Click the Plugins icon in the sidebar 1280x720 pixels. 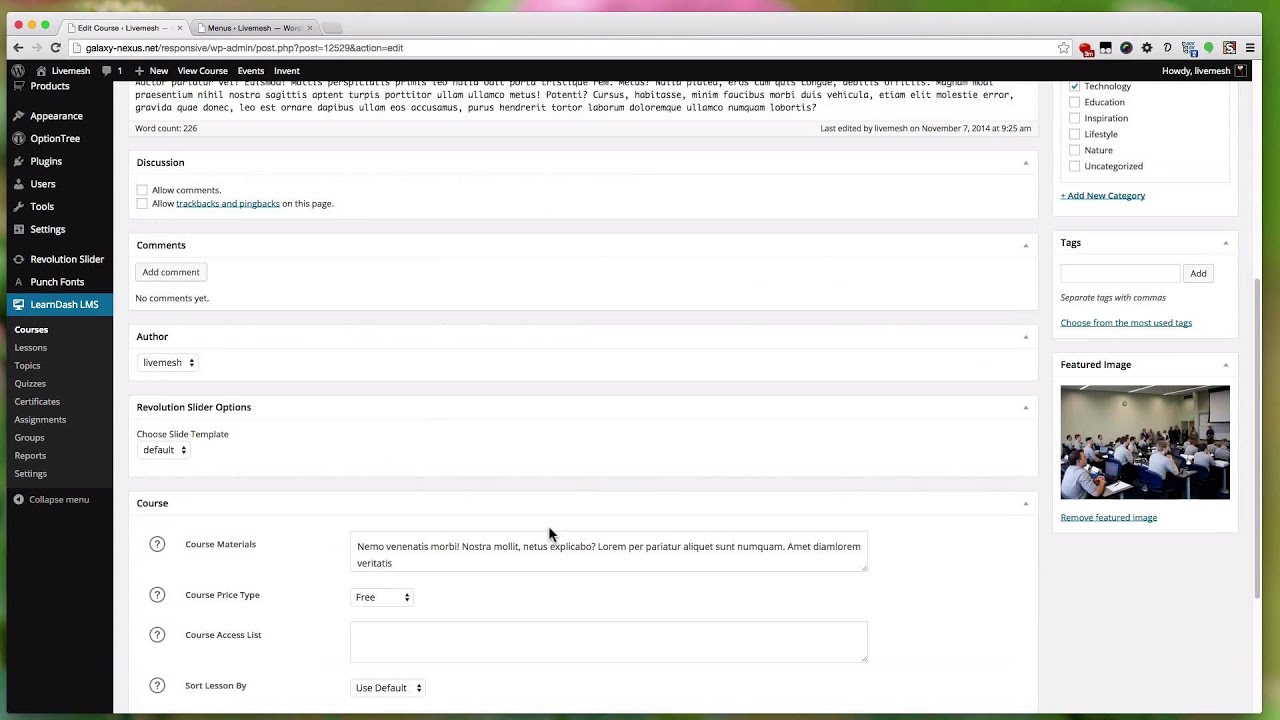(19, 161)
